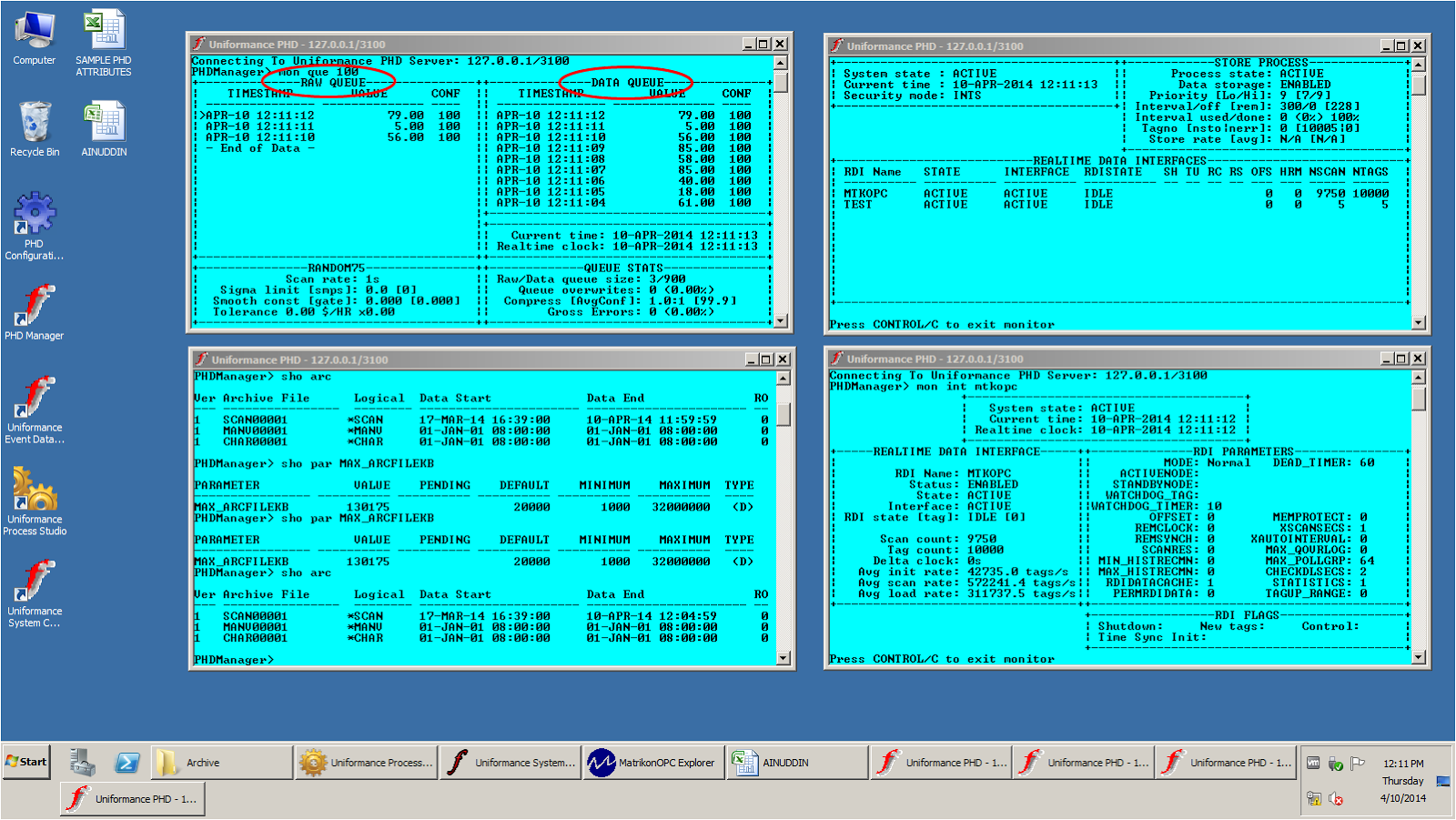Restore the Uniformance PHD window on taskbar's second row
This screenshot has height=820, width=1456.
coord(132,798)
